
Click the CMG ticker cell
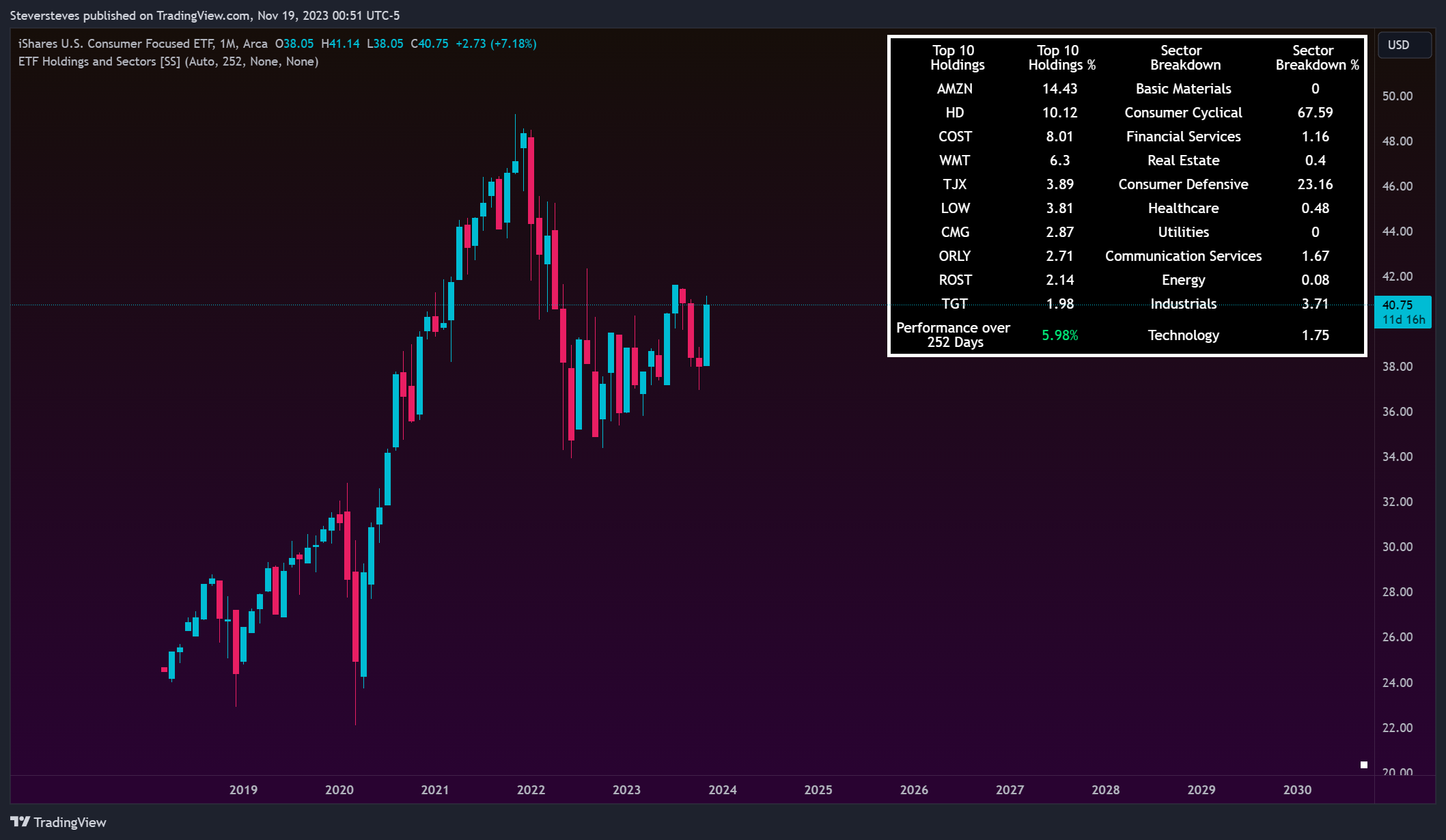tap(954, 232)
